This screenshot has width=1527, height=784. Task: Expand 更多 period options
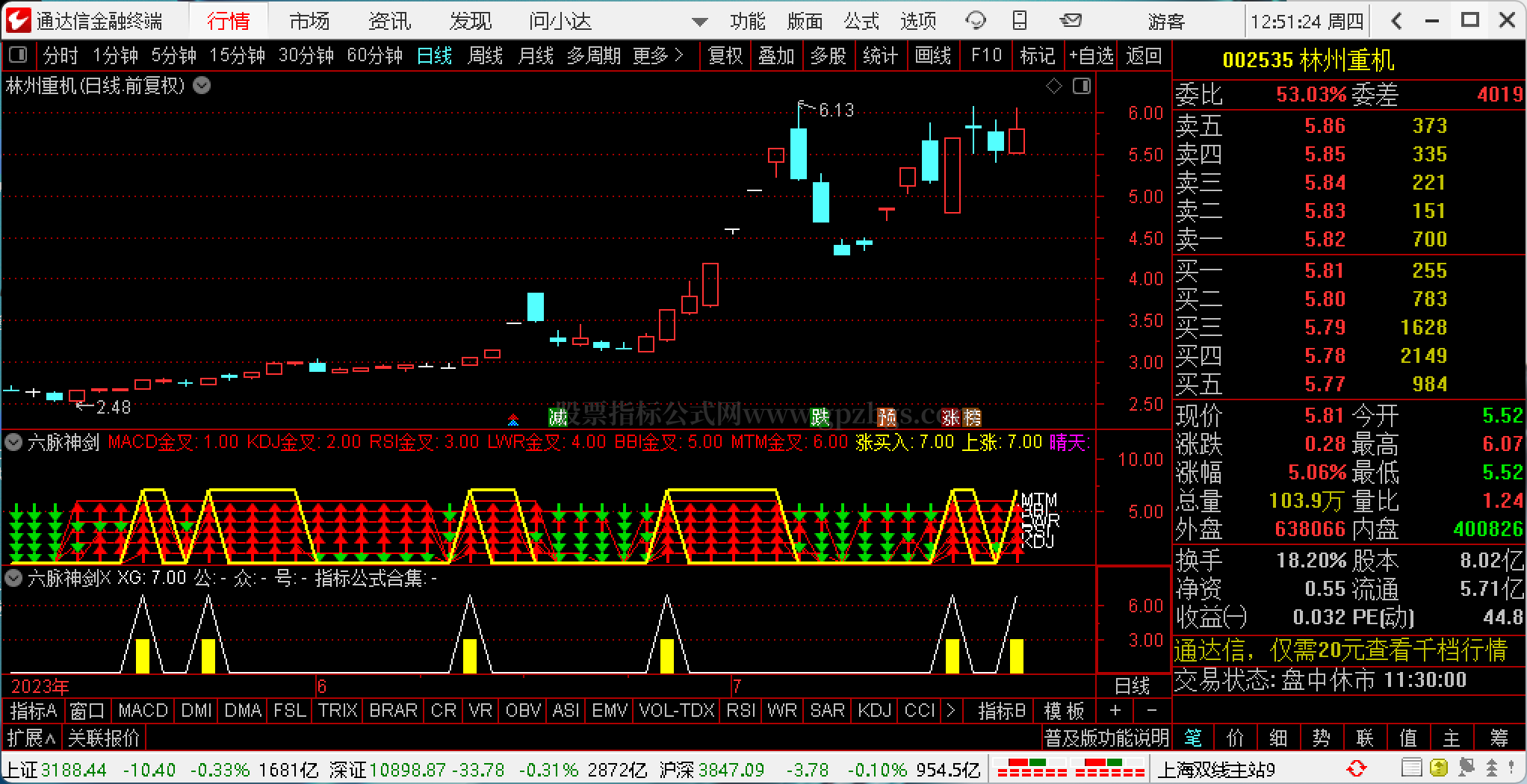click(658, 55)
